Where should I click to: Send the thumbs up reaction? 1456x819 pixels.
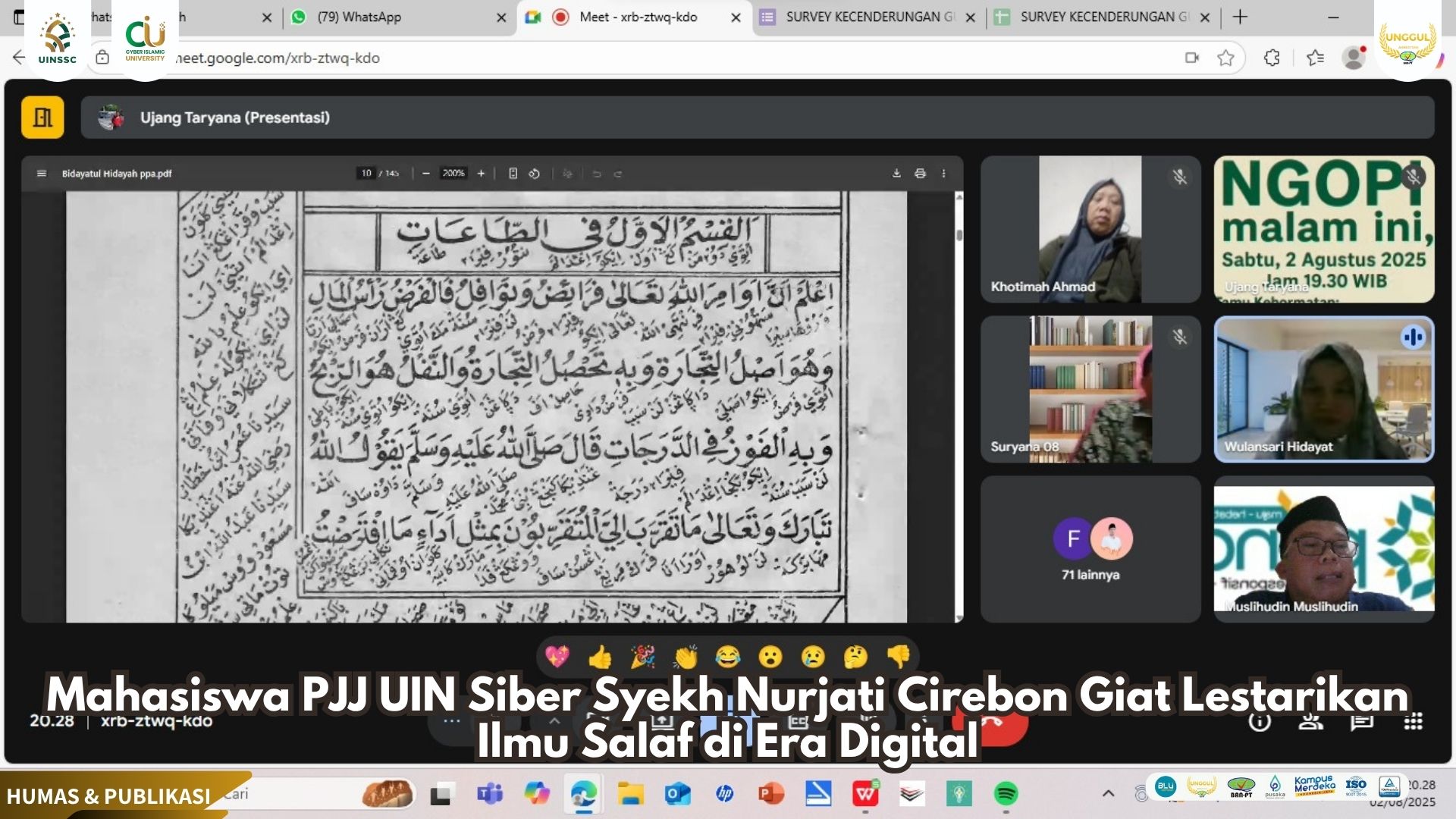[x=600, y=657]
